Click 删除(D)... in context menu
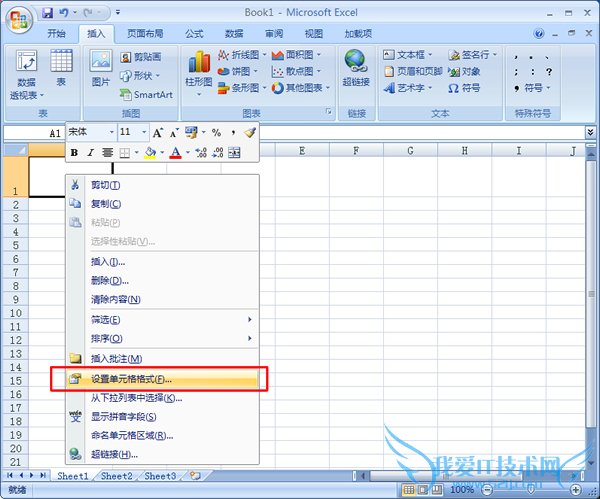 pyautogui.click(x=163, y=280)
